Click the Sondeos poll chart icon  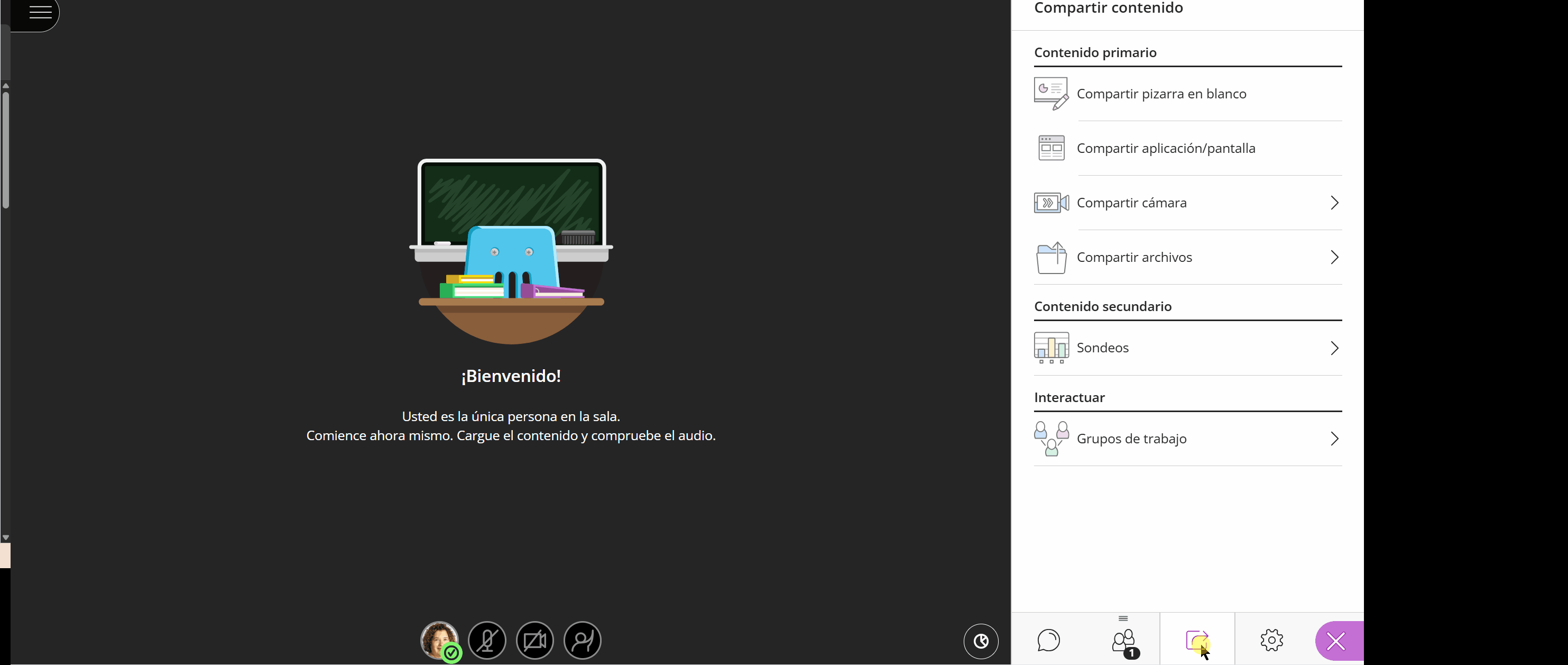pos(1051,348)
